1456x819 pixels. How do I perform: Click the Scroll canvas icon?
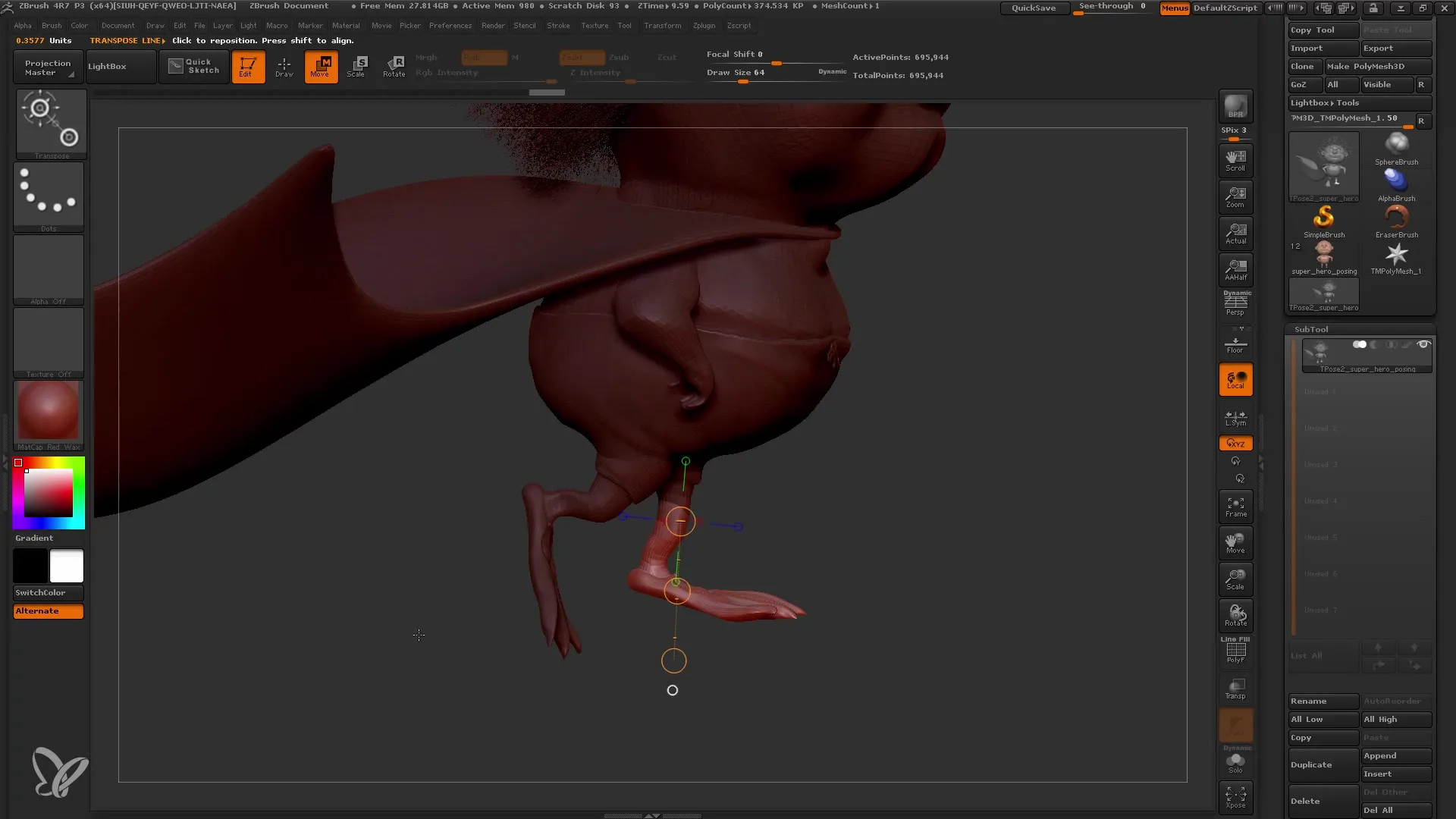point(1235,161)
